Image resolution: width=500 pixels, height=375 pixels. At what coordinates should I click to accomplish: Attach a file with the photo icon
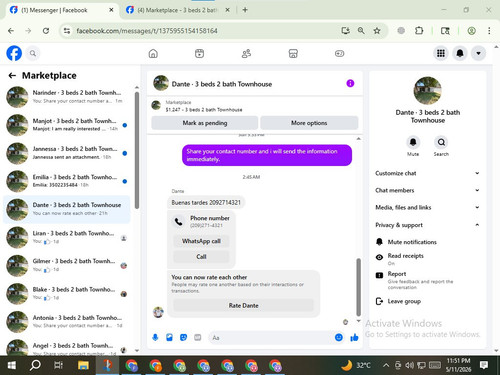coord(169,338)
